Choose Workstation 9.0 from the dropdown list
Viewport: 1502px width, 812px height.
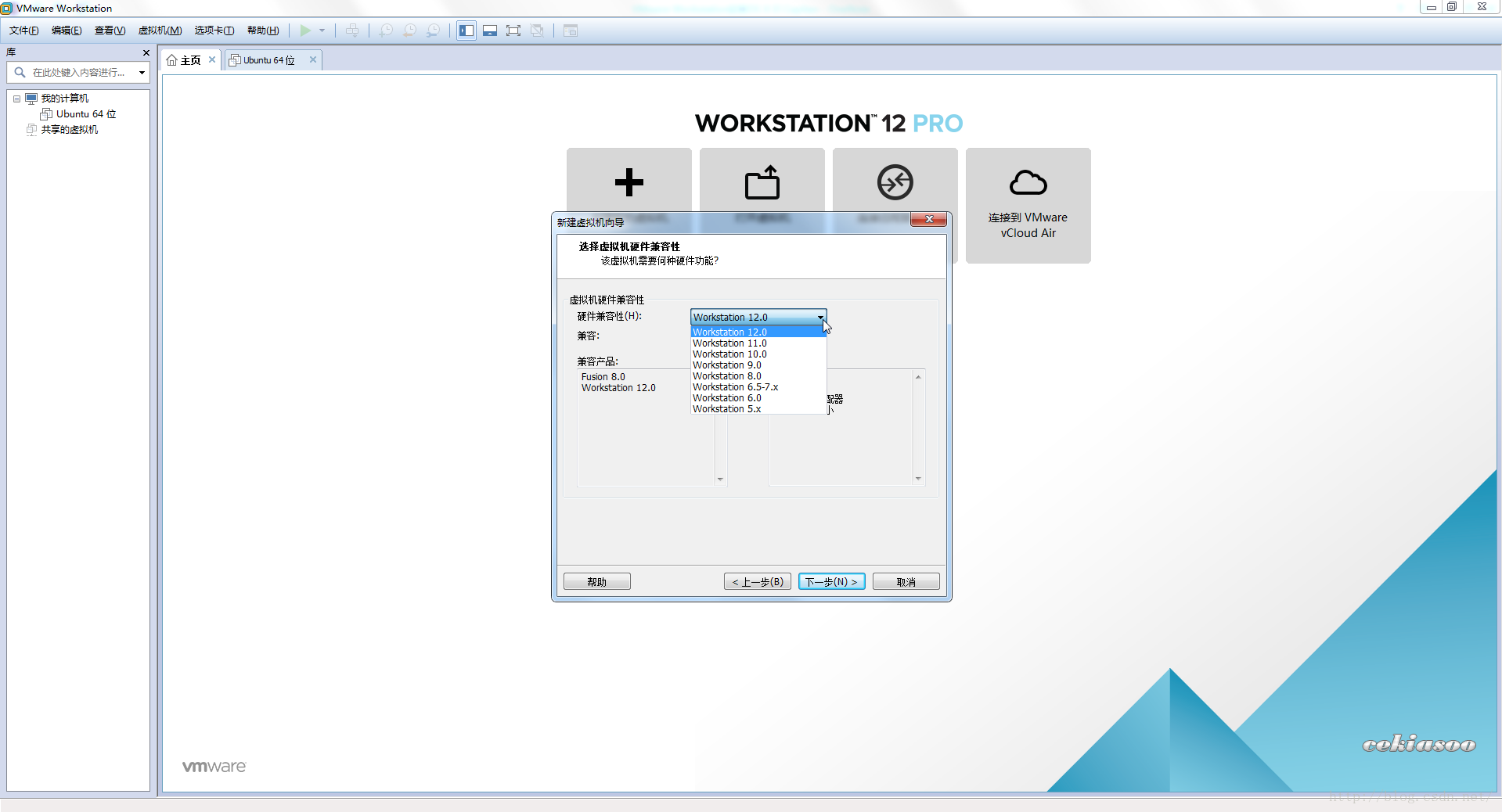[758, 365]
